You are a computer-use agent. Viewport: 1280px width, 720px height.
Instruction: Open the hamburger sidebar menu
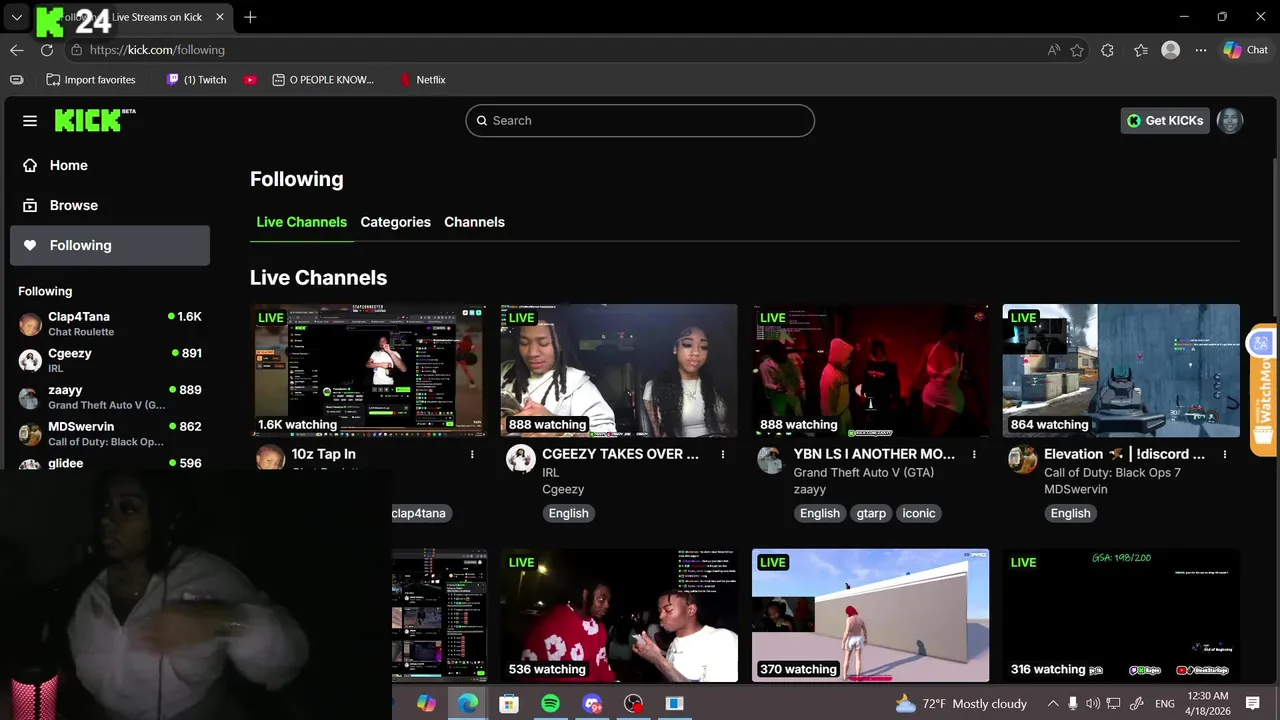[x=30, y=121]
